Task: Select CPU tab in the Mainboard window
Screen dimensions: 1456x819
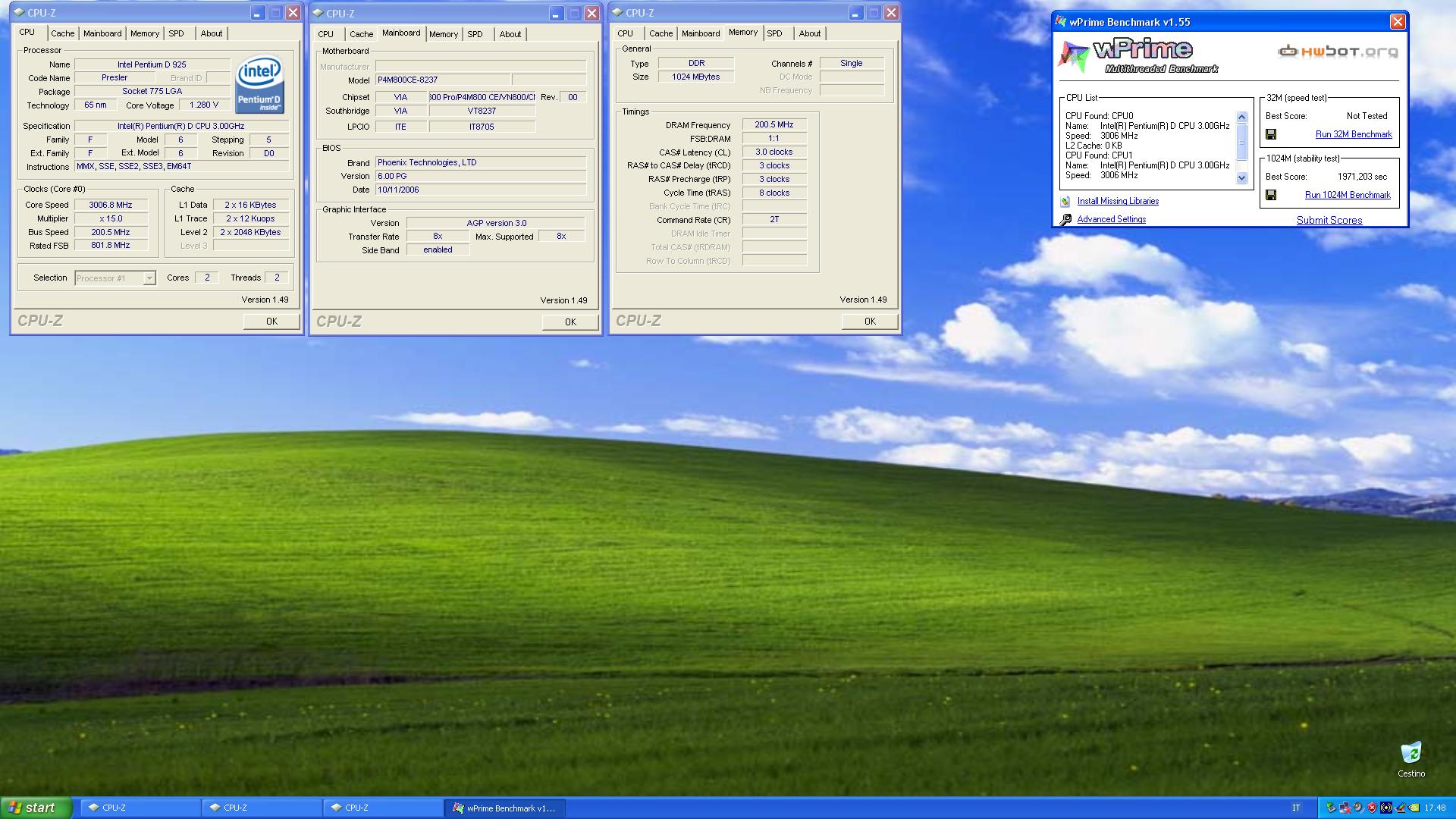Action: 325,34
